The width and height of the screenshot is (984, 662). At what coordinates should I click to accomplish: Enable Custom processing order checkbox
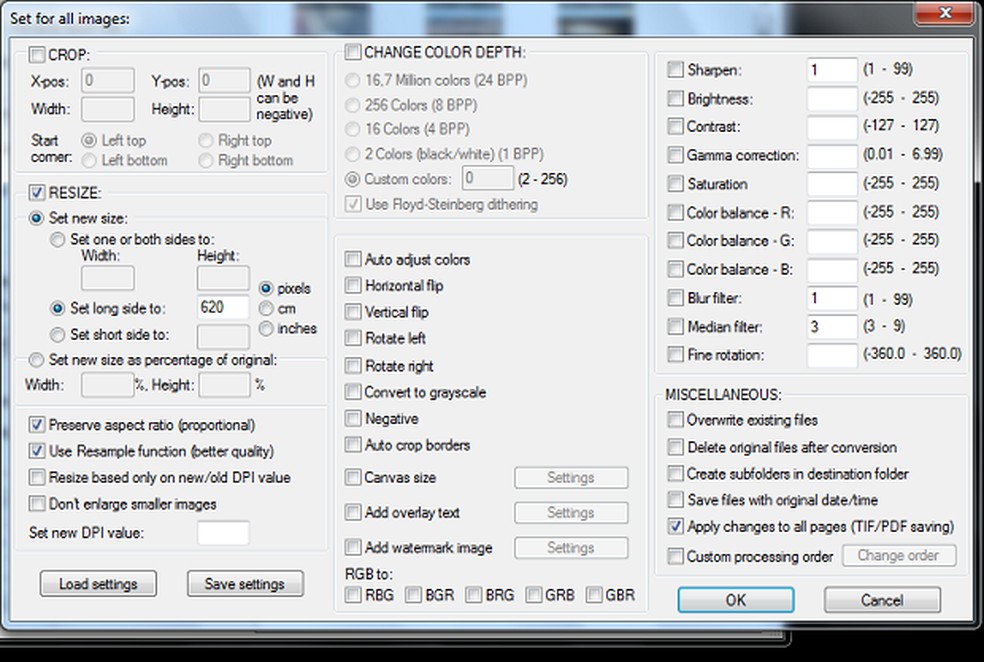coord(676,557)
